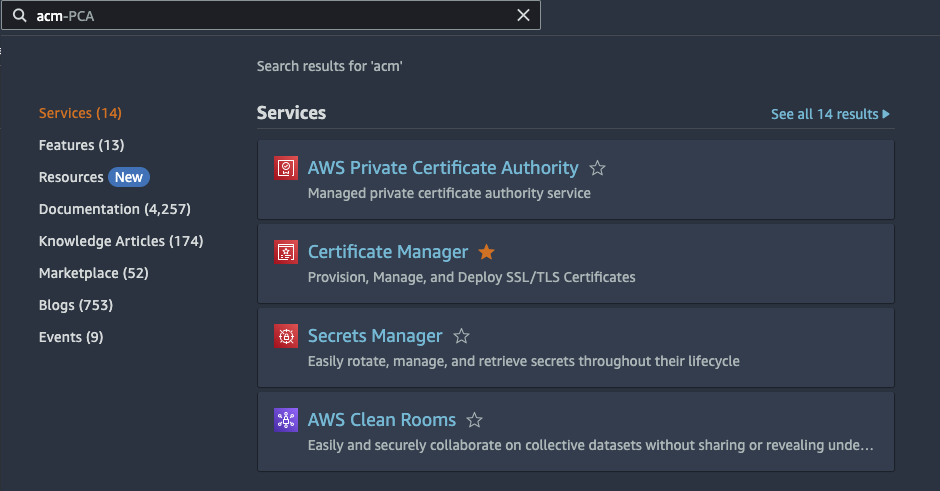Select the Services (14) filter
The height and width of the screenshot is (491, 940).
[80, 113]
